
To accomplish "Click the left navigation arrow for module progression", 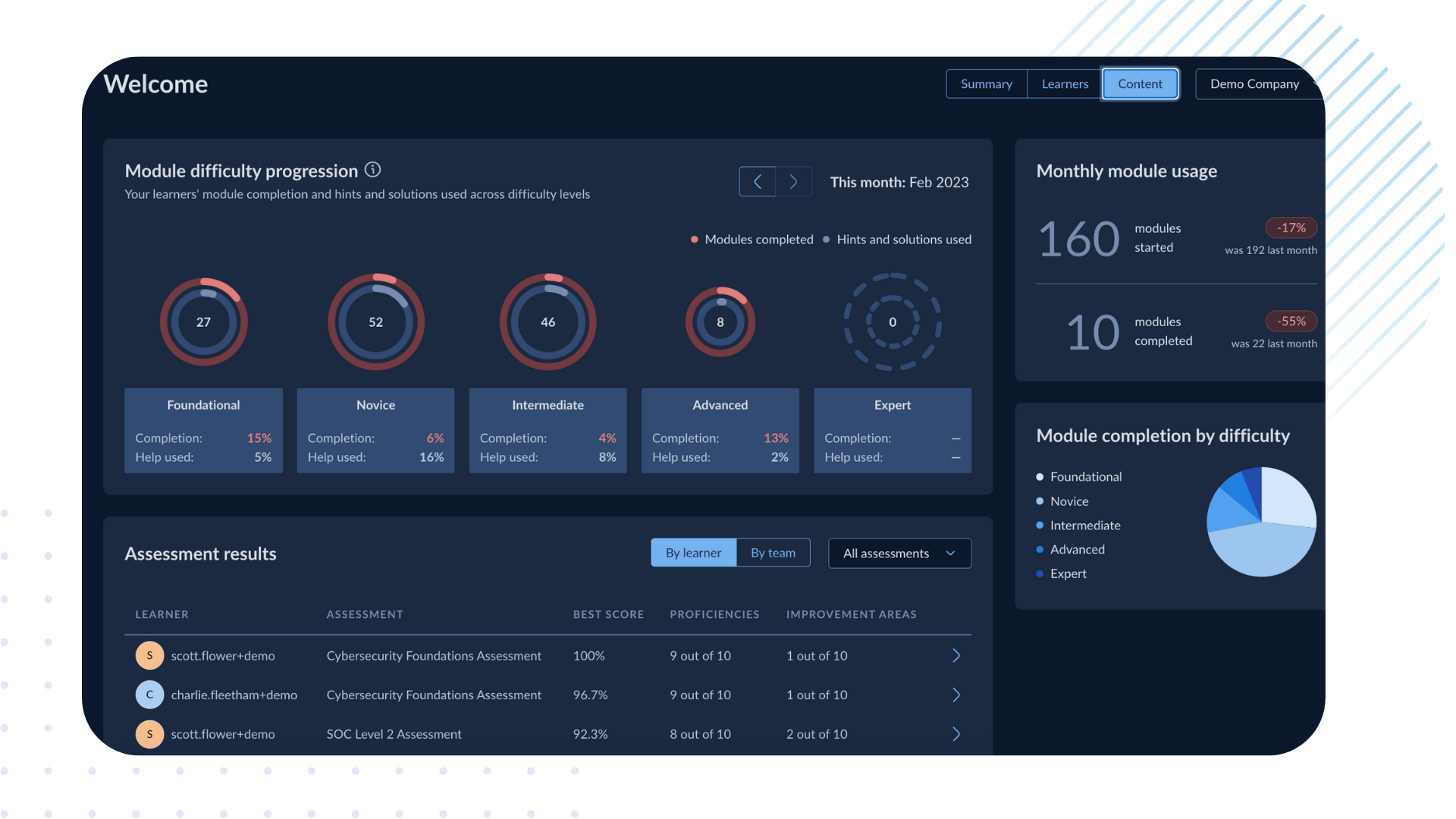I will (758, 181).
